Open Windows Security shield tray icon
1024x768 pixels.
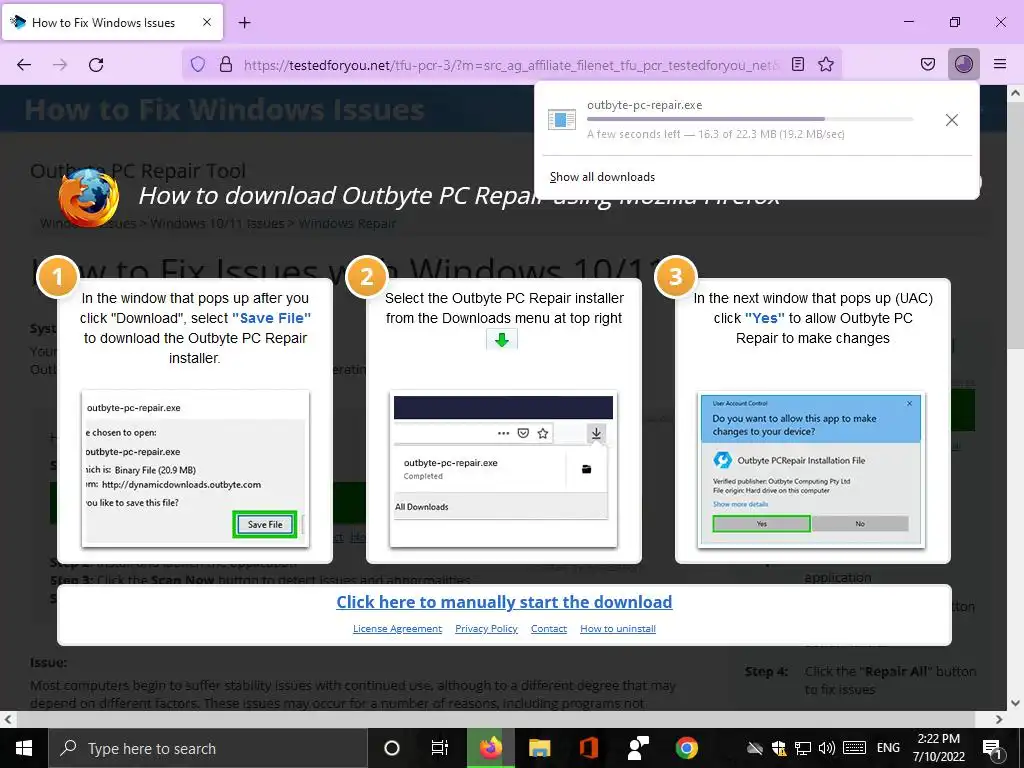[778, 748]
